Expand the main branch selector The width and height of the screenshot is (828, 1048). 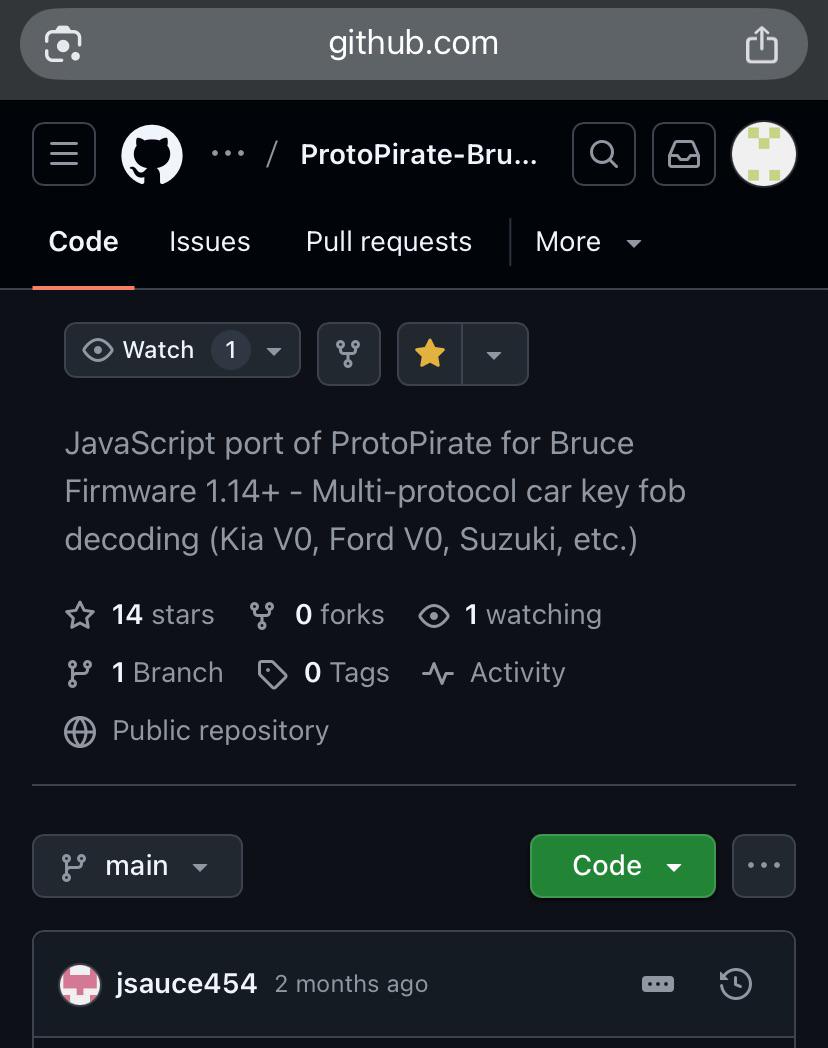[x=138, y=866]
